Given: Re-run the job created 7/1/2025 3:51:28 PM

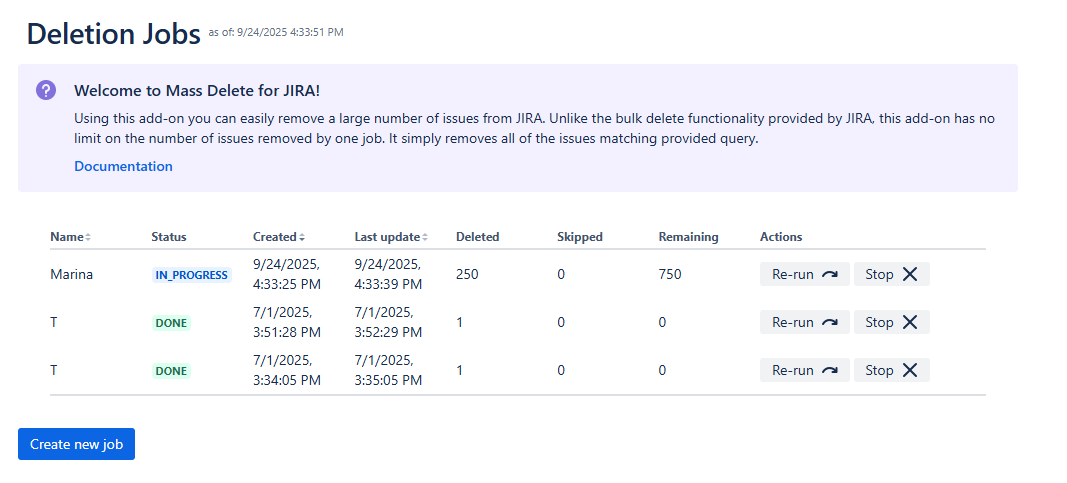Looking at the screenshot, I should (x=804, y=322).
